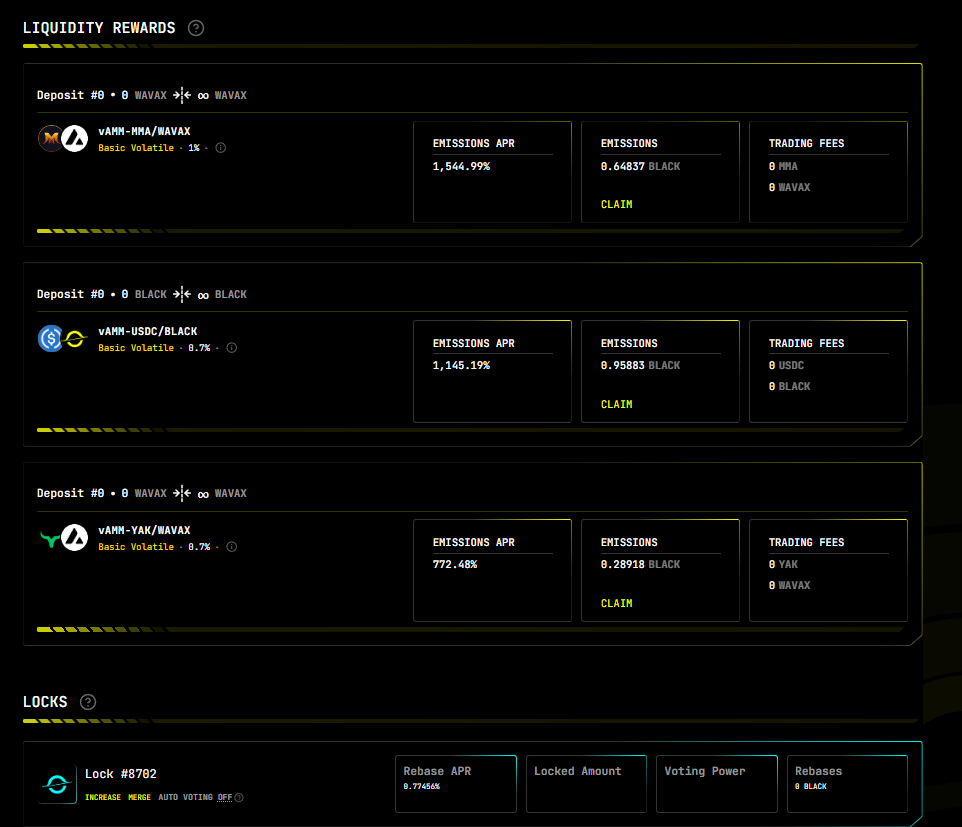962x827 pixels.
Task: Click the vAMM-MMA/WAVAX info icon
Action: pyautogui.click(x=221, y=148)
